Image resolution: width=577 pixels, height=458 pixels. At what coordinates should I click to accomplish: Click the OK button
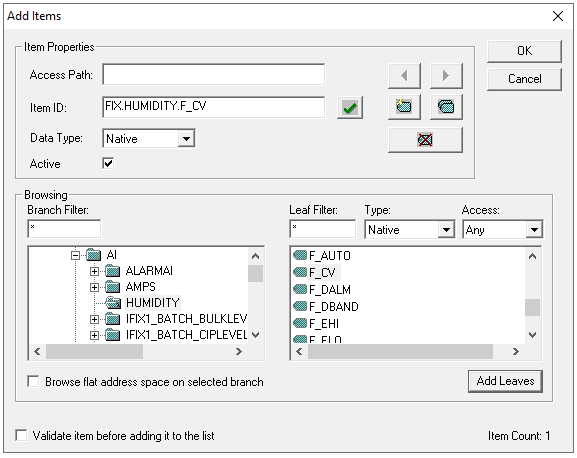coord(524,51)
